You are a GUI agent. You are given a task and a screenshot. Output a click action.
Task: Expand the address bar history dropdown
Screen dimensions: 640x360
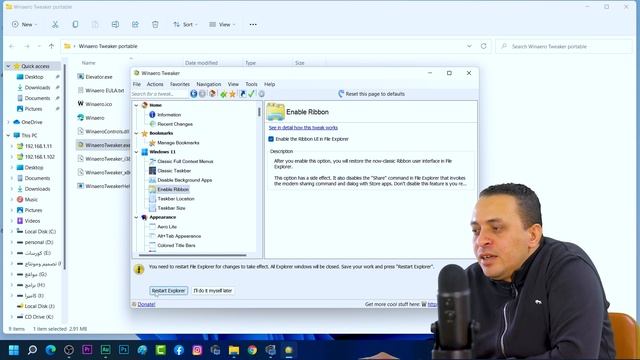(x=469, y=46)
